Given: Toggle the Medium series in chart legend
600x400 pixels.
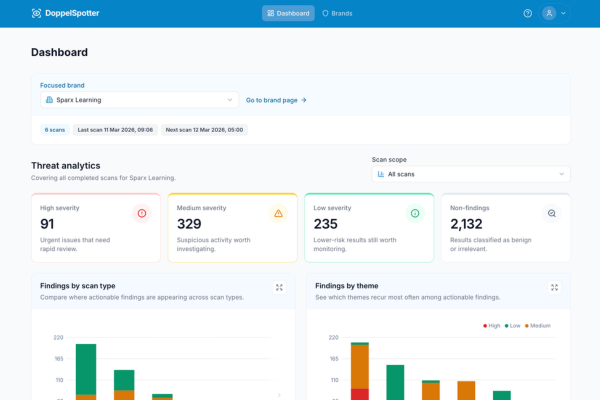Looking at the screenshot, I should (x=538, y=326).
